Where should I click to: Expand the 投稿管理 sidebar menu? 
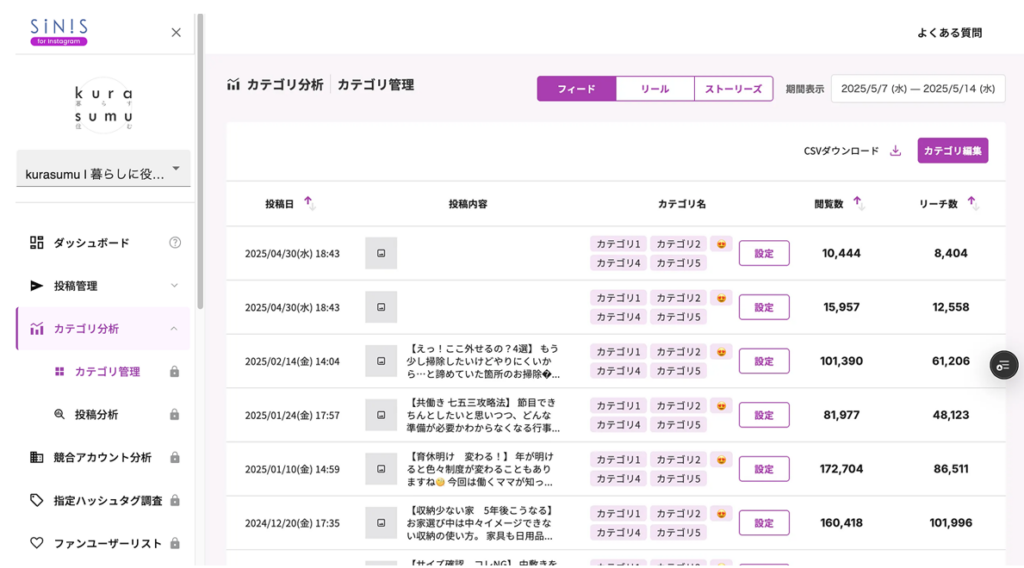pos(174,285)
